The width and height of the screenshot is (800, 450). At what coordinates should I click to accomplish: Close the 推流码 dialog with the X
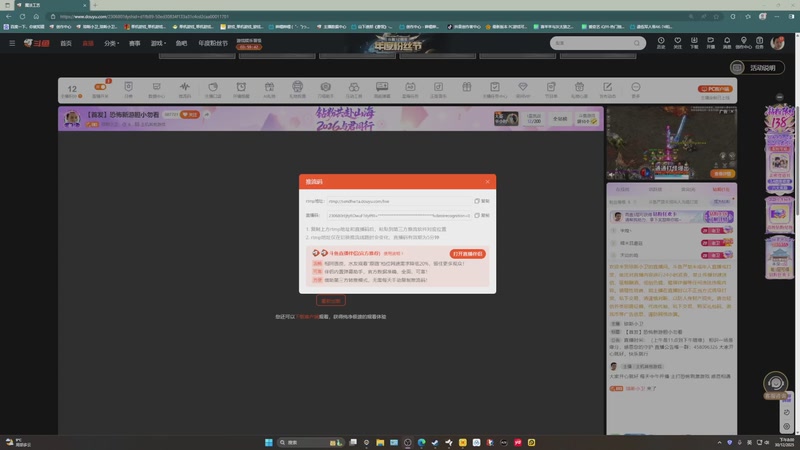pos(487,182)
